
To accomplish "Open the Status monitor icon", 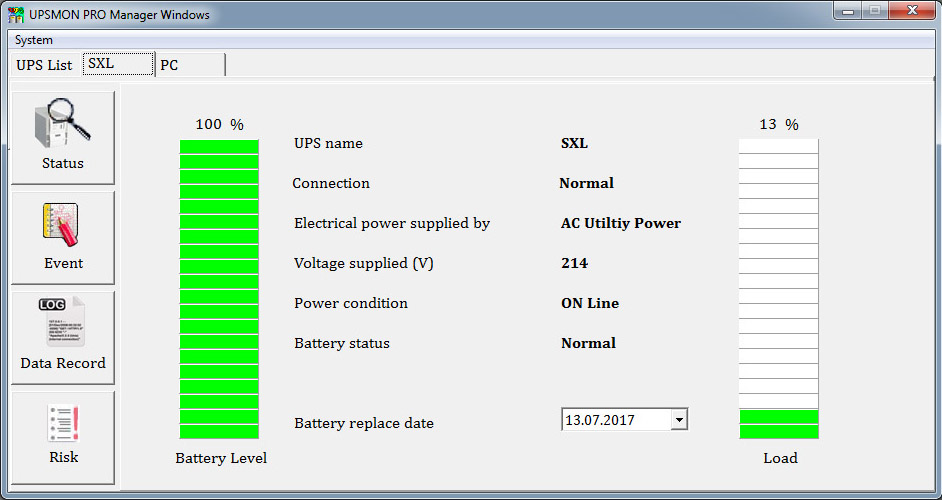I will coord(62,124).
